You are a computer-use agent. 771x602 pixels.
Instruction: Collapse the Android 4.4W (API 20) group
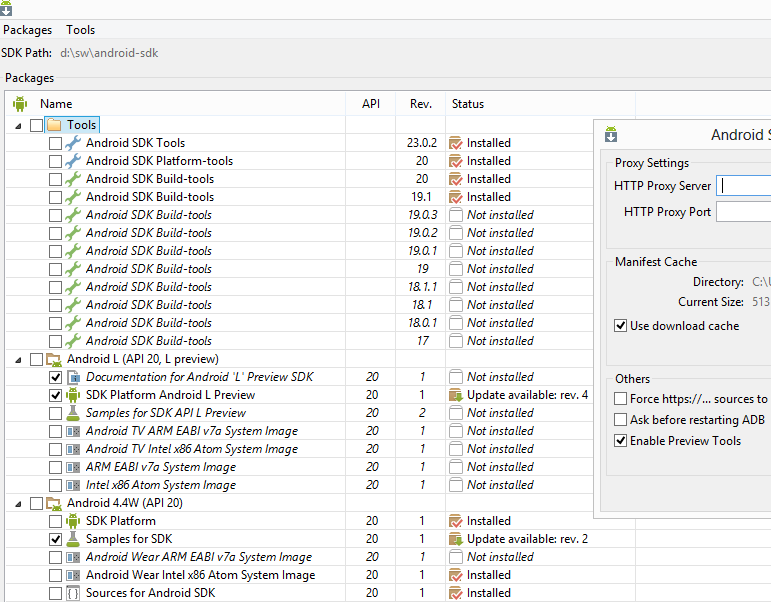[18, 503]
